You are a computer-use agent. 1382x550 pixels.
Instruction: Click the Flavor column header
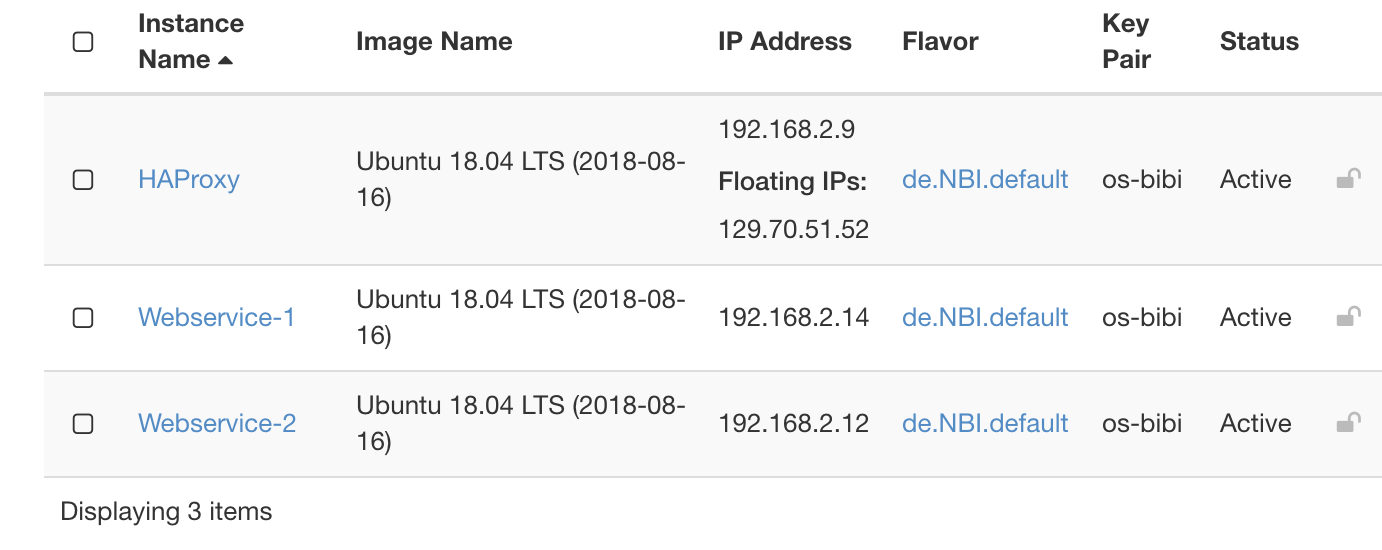940,42
